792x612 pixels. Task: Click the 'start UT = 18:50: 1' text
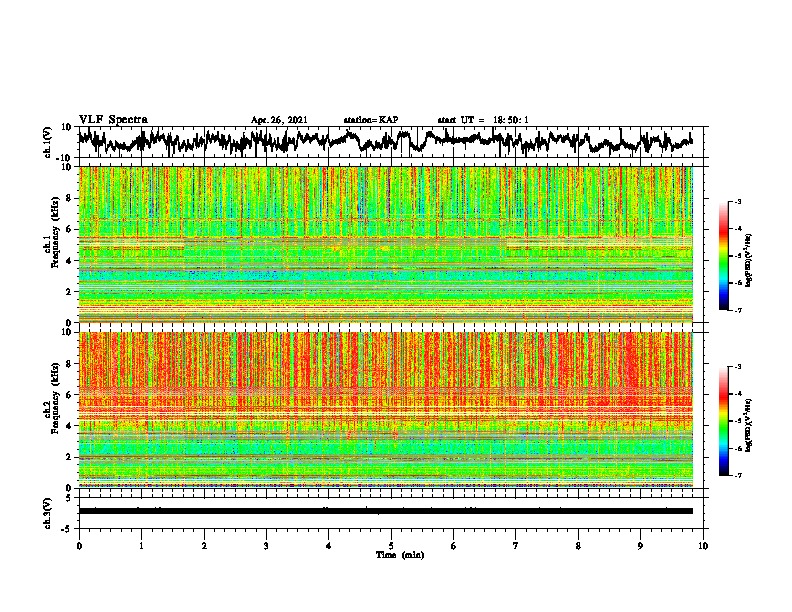pos(483,120)
